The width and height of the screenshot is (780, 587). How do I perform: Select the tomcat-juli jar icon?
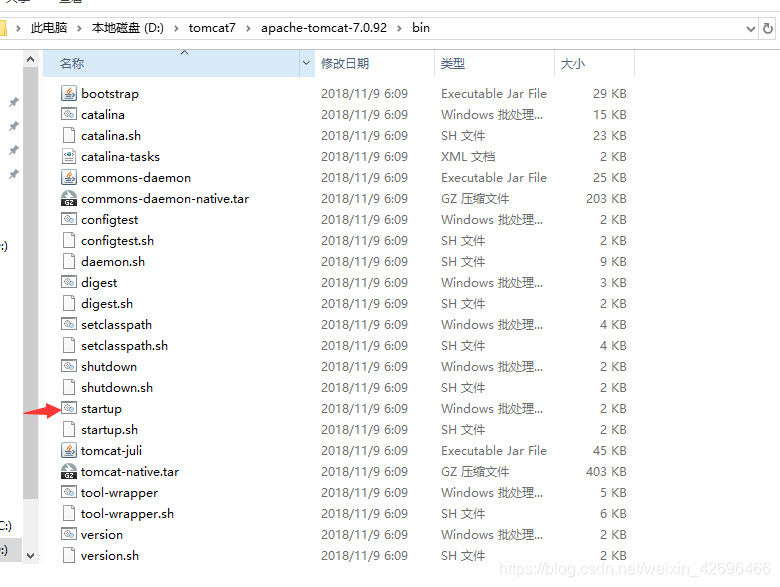pyautogui.click(x=69, y=450)
